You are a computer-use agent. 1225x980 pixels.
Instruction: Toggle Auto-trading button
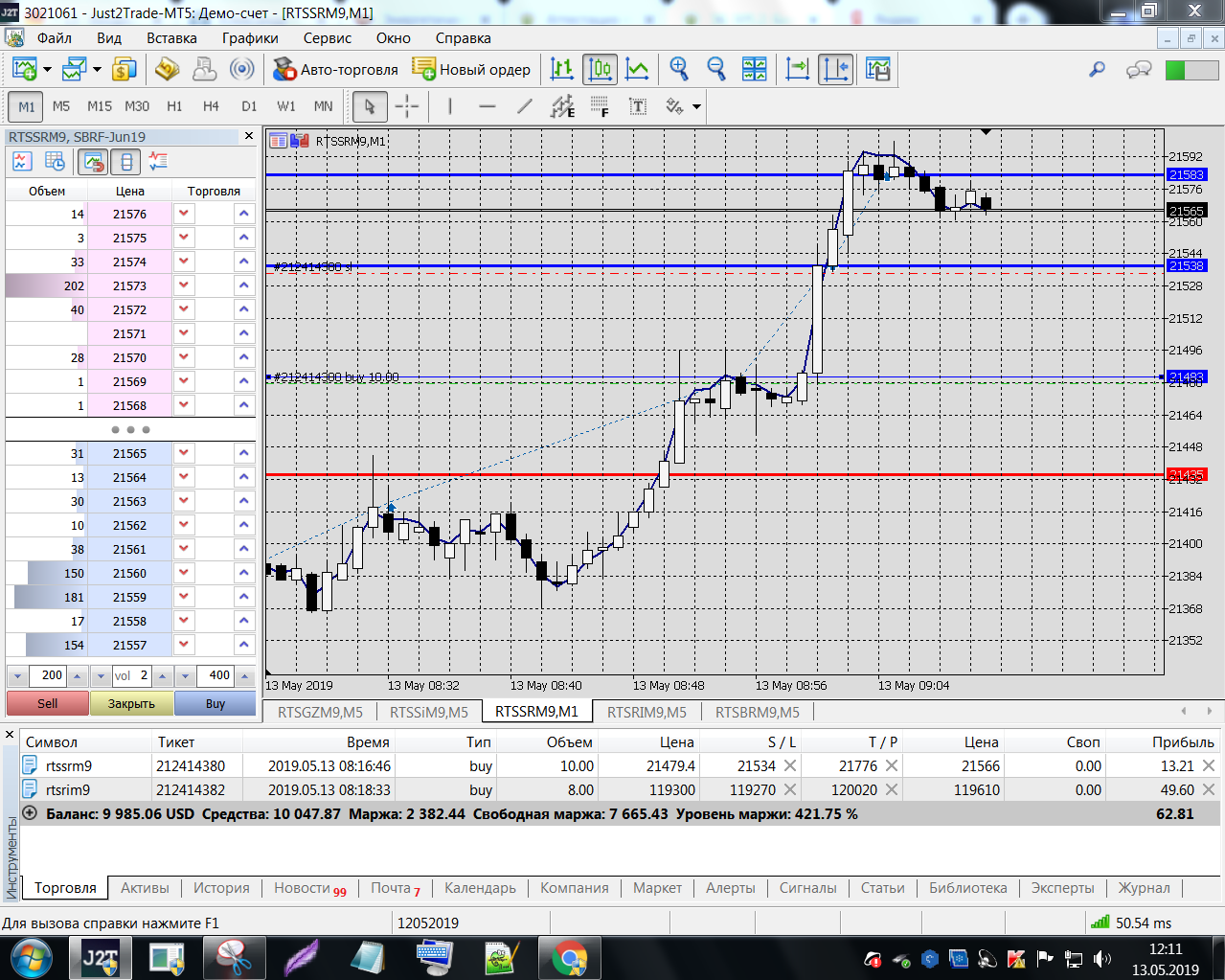[x=335, y=69]
